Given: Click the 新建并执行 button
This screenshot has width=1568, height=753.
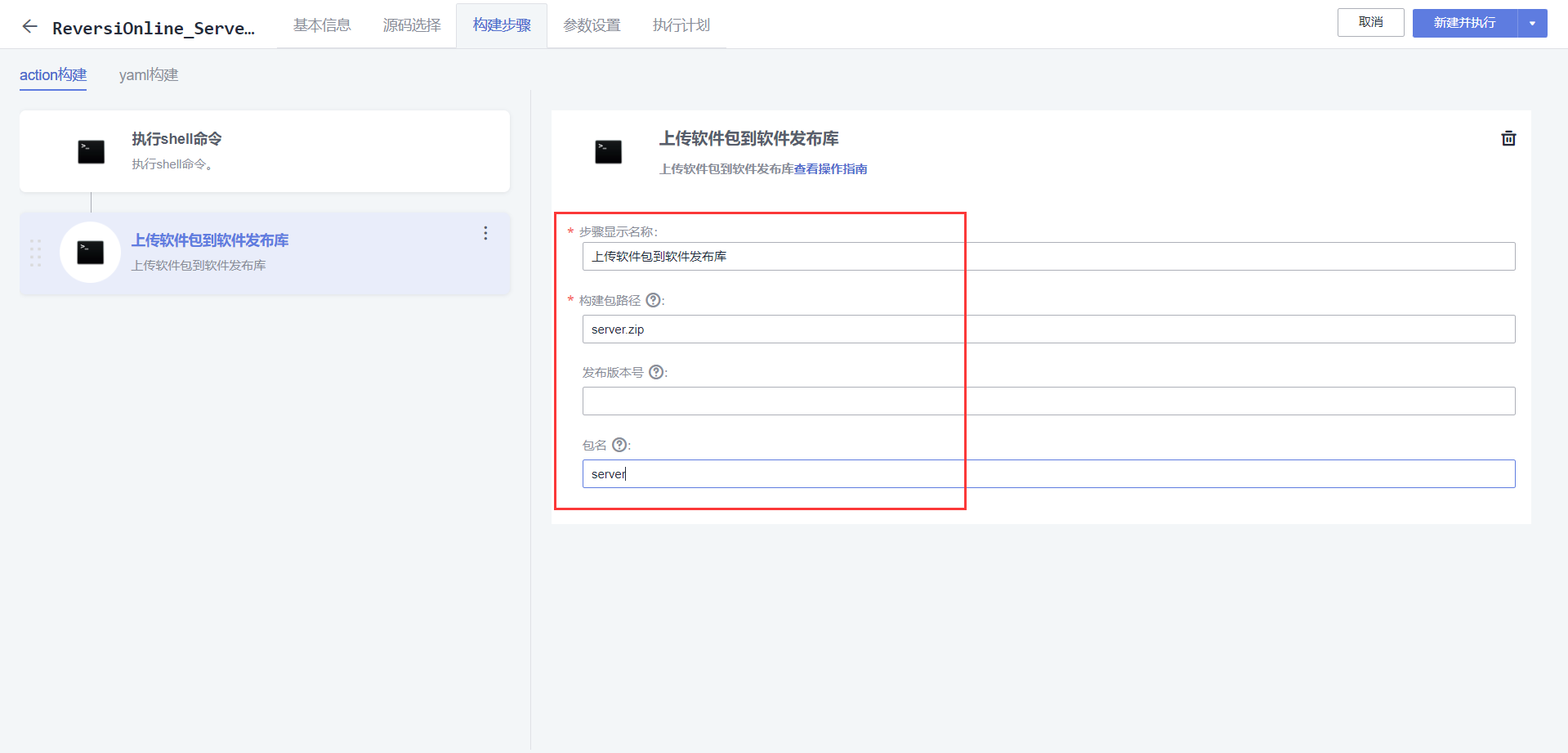Looking at the screenshot, I should tap(1463, 23).
